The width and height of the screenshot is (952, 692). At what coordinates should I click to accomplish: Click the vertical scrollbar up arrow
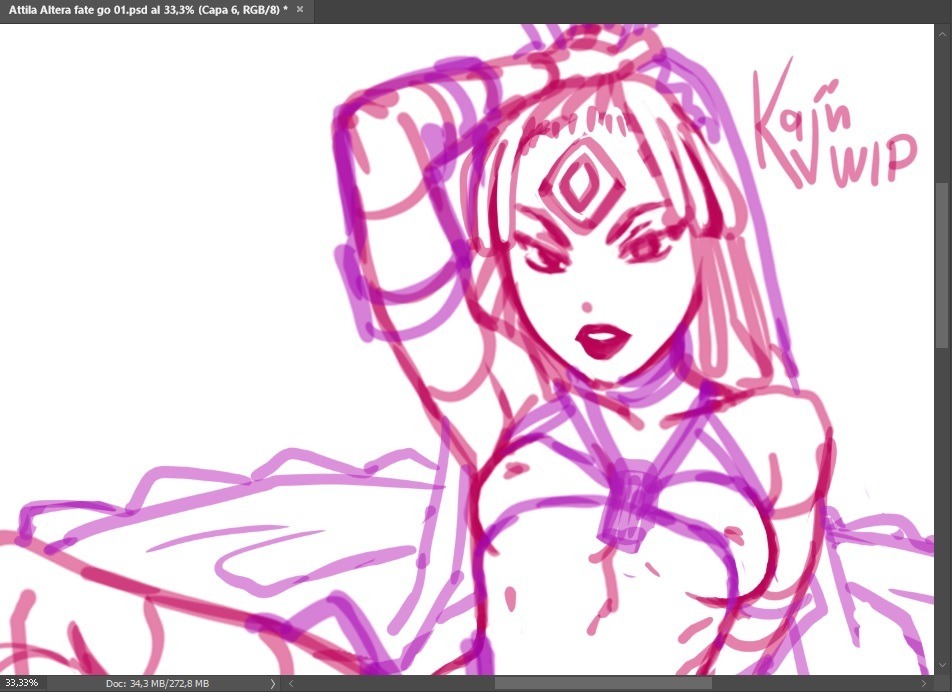(x=942, y=35)
